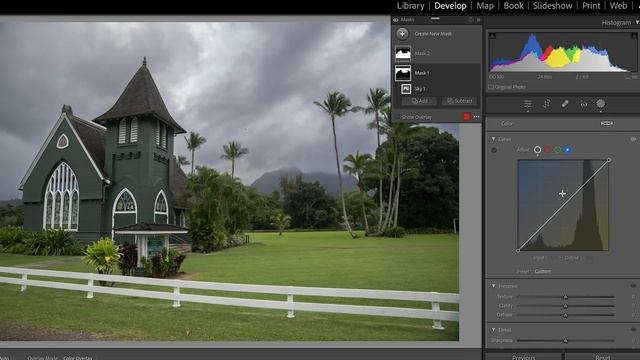
Task: Click the Reset button
Action: [603, 357]
